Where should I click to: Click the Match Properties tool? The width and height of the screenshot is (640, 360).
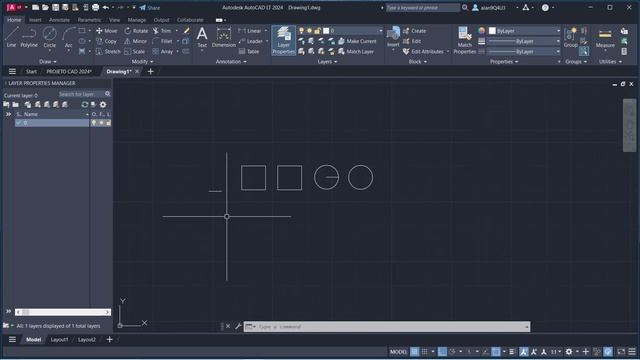[464, 40]
